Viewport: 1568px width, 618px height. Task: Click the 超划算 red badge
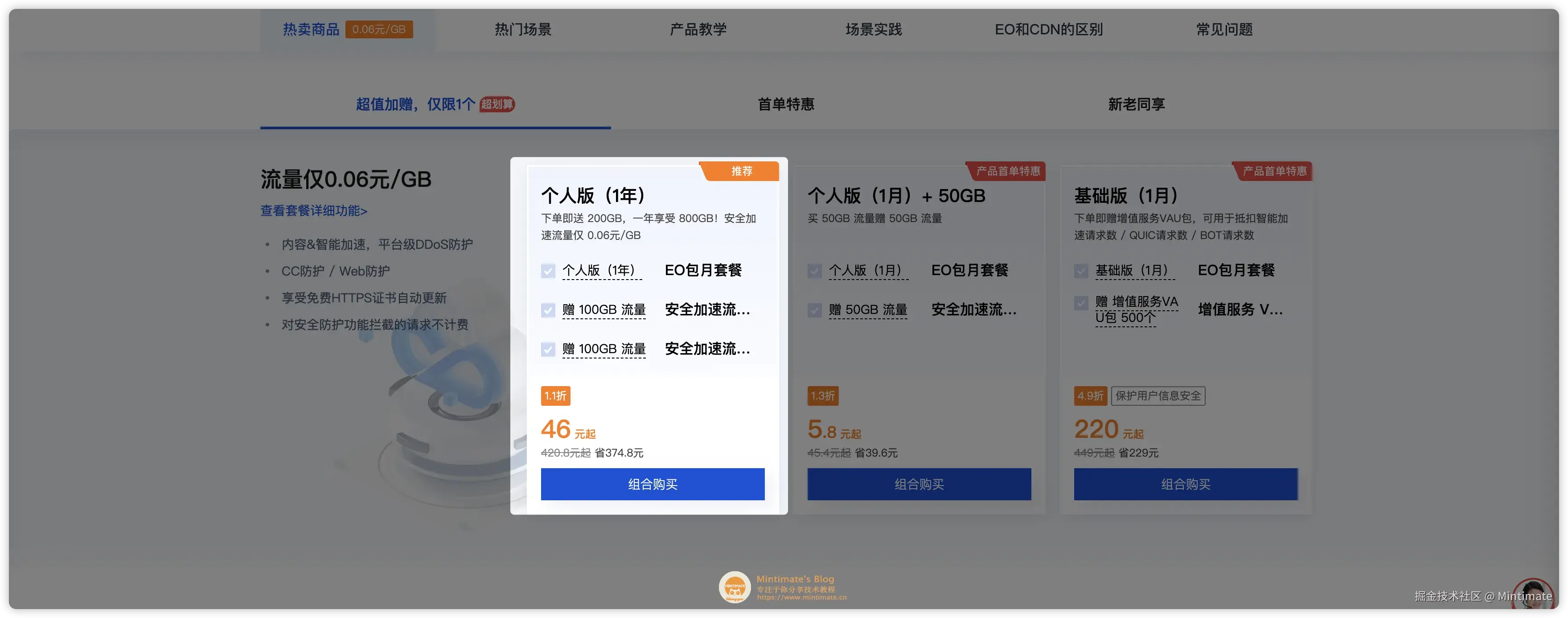tap(497, 104)
